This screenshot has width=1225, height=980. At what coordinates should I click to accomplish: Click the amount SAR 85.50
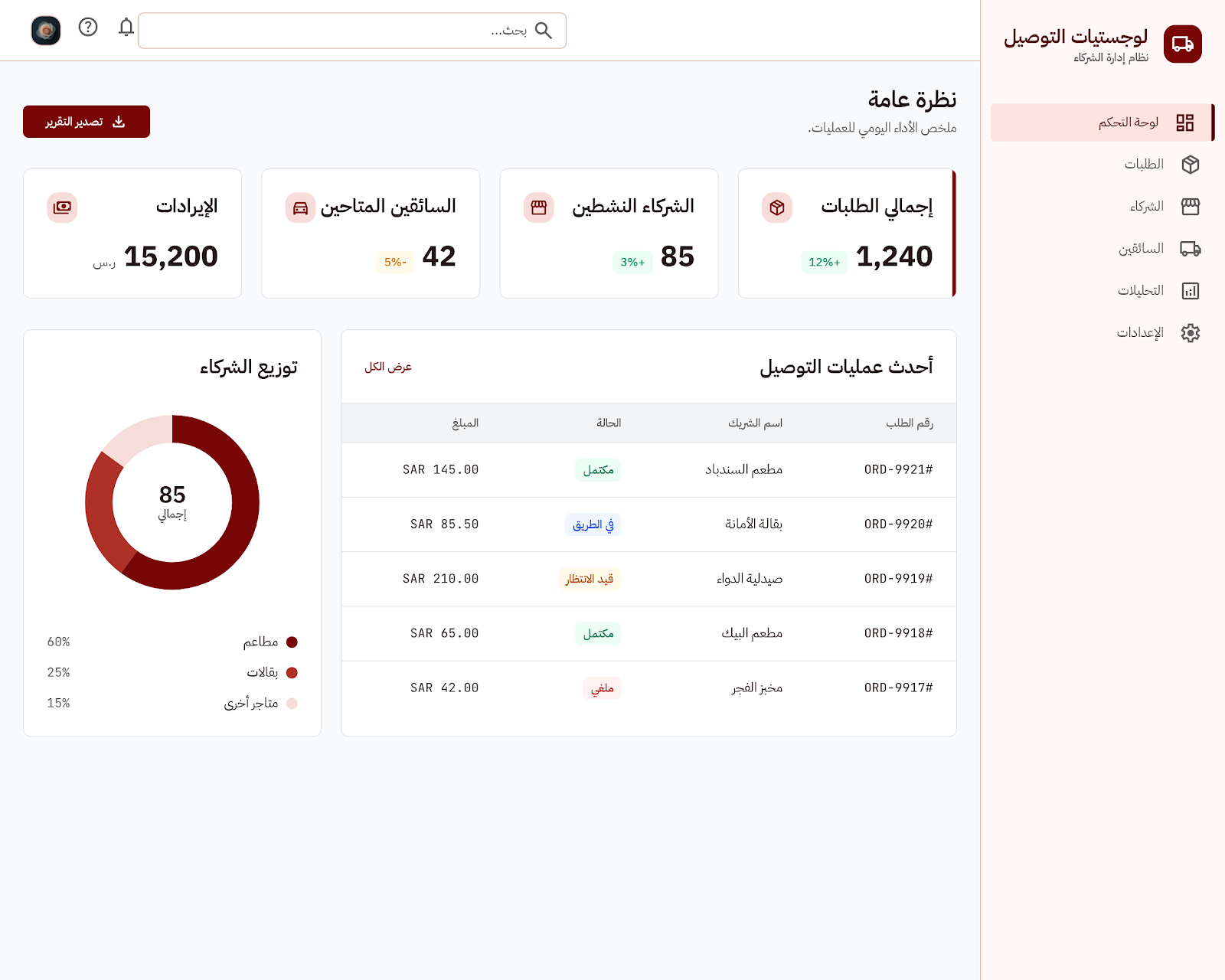tap(444, 524)
